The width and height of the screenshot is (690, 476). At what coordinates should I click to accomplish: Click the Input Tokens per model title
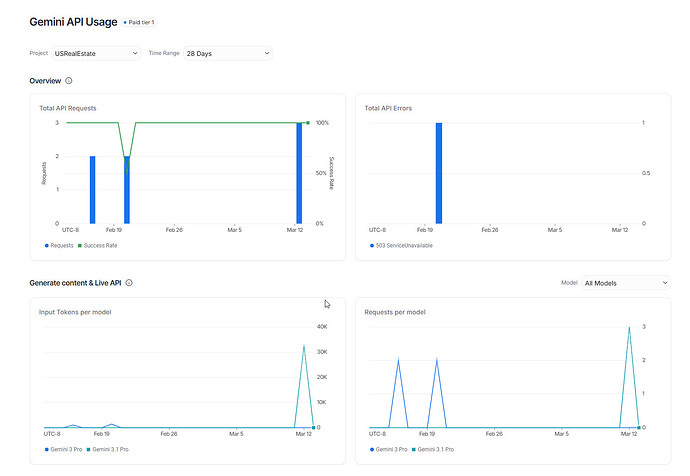pyautogui.click(x=75, y=312)
